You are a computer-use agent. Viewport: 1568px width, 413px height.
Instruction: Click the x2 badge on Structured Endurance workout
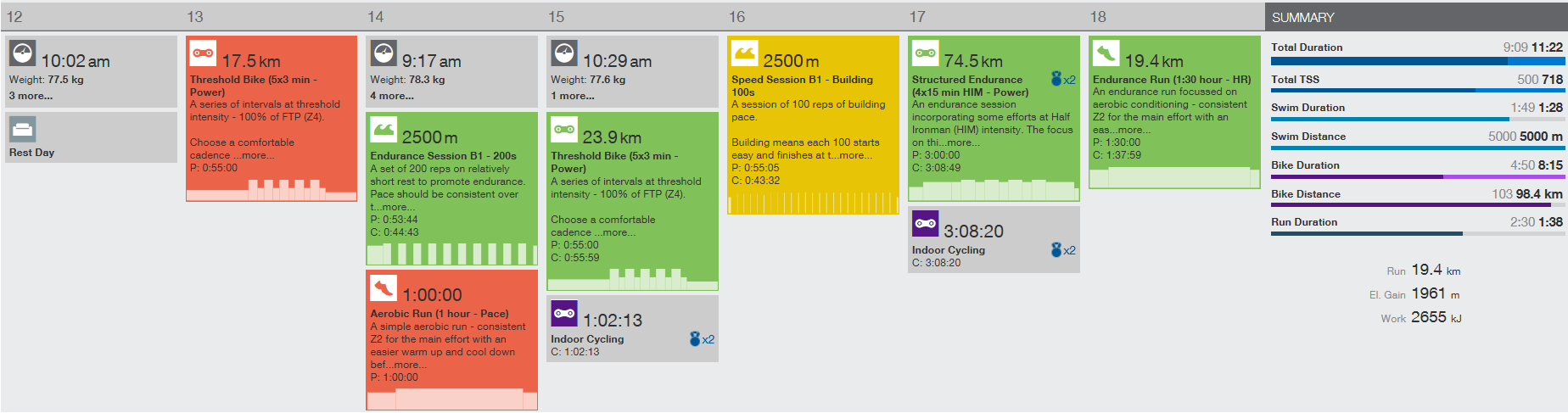pos(1063,80)
